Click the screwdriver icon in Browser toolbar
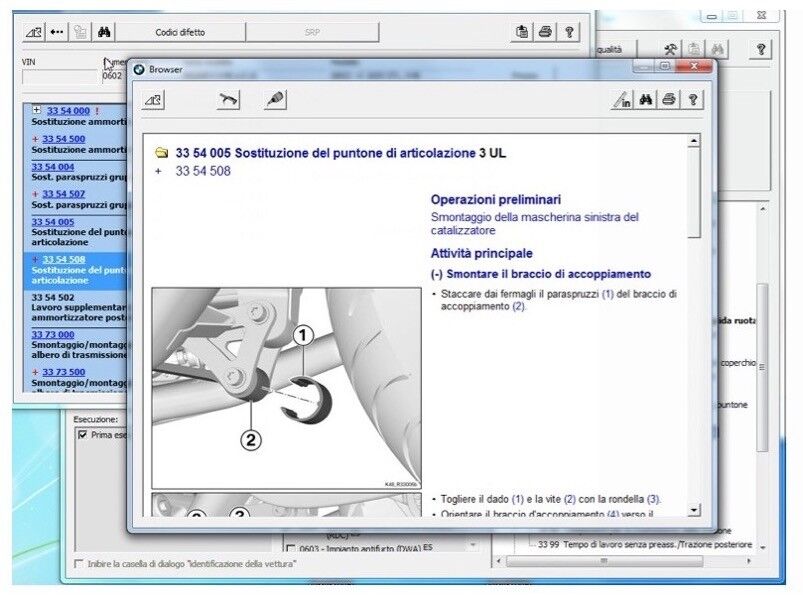 (x=275, y=100)
